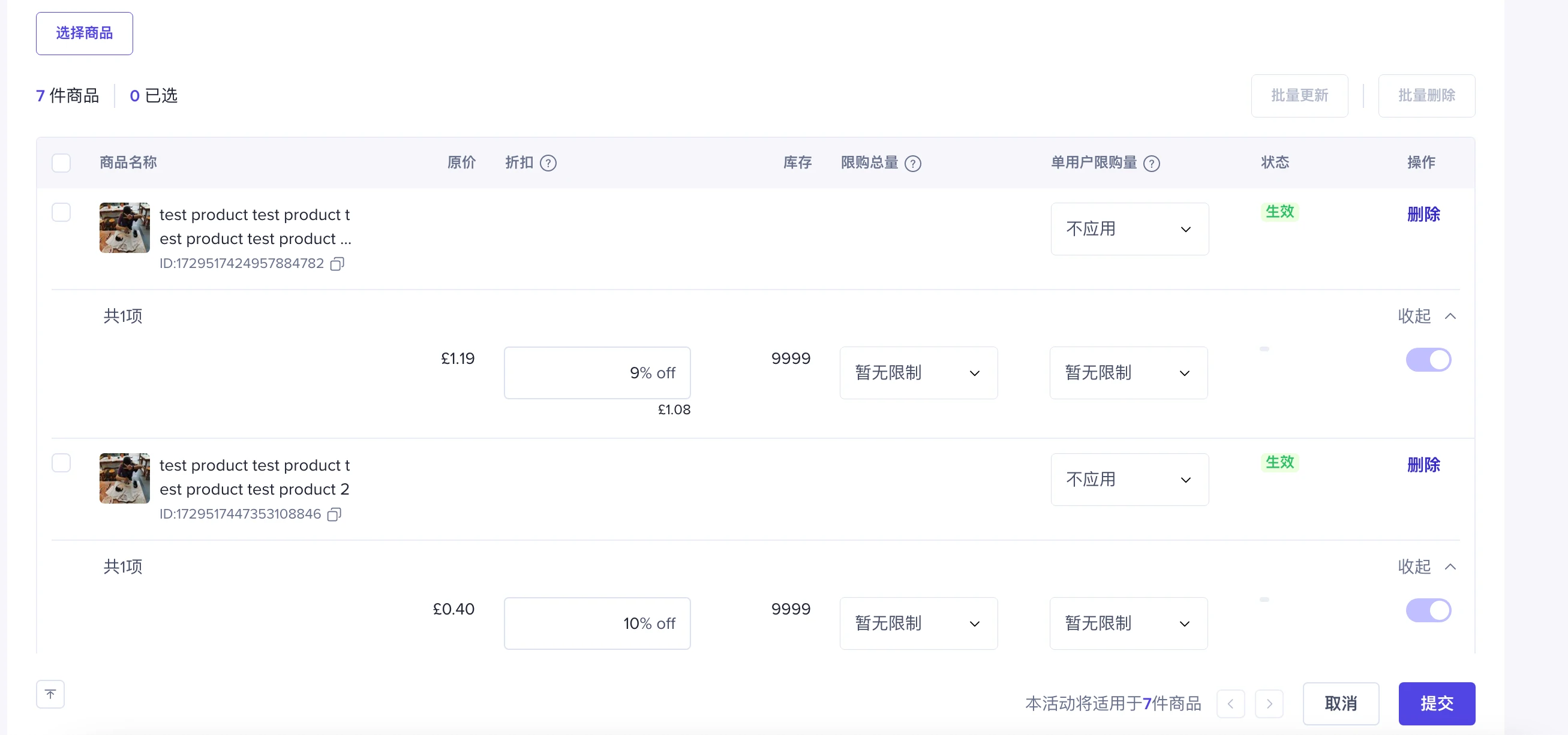Open the 暂无限制 purchase limit dropdown
The image size is (1568, 735).
[x=918, y=372]
